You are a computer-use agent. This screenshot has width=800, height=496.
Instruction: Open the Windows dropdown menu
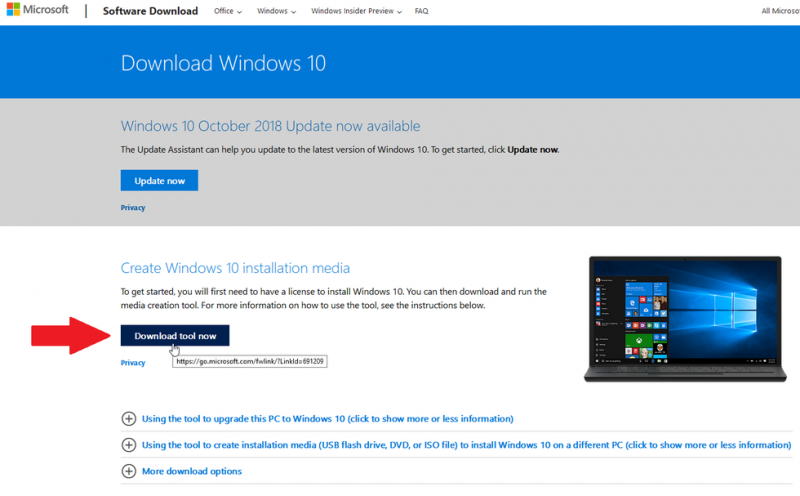276,11
